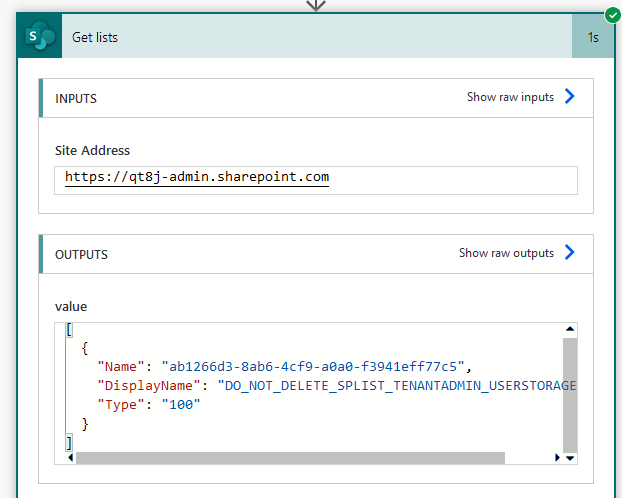Screen dimensions: 622x498
Task: Click the SharePoint icon in the action header
Action: (40, 37)
